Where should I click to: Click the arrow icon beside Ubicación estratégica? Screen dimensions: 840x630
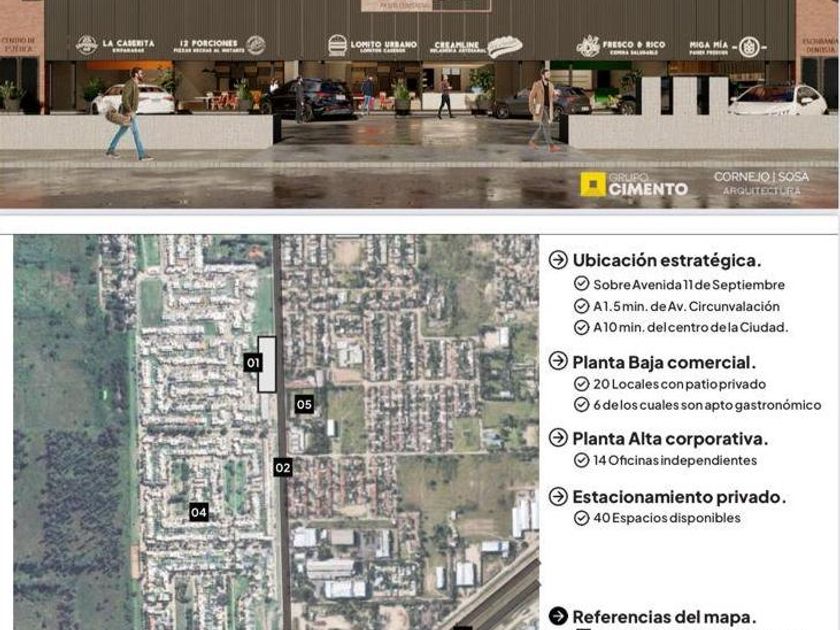coord(558,260)
